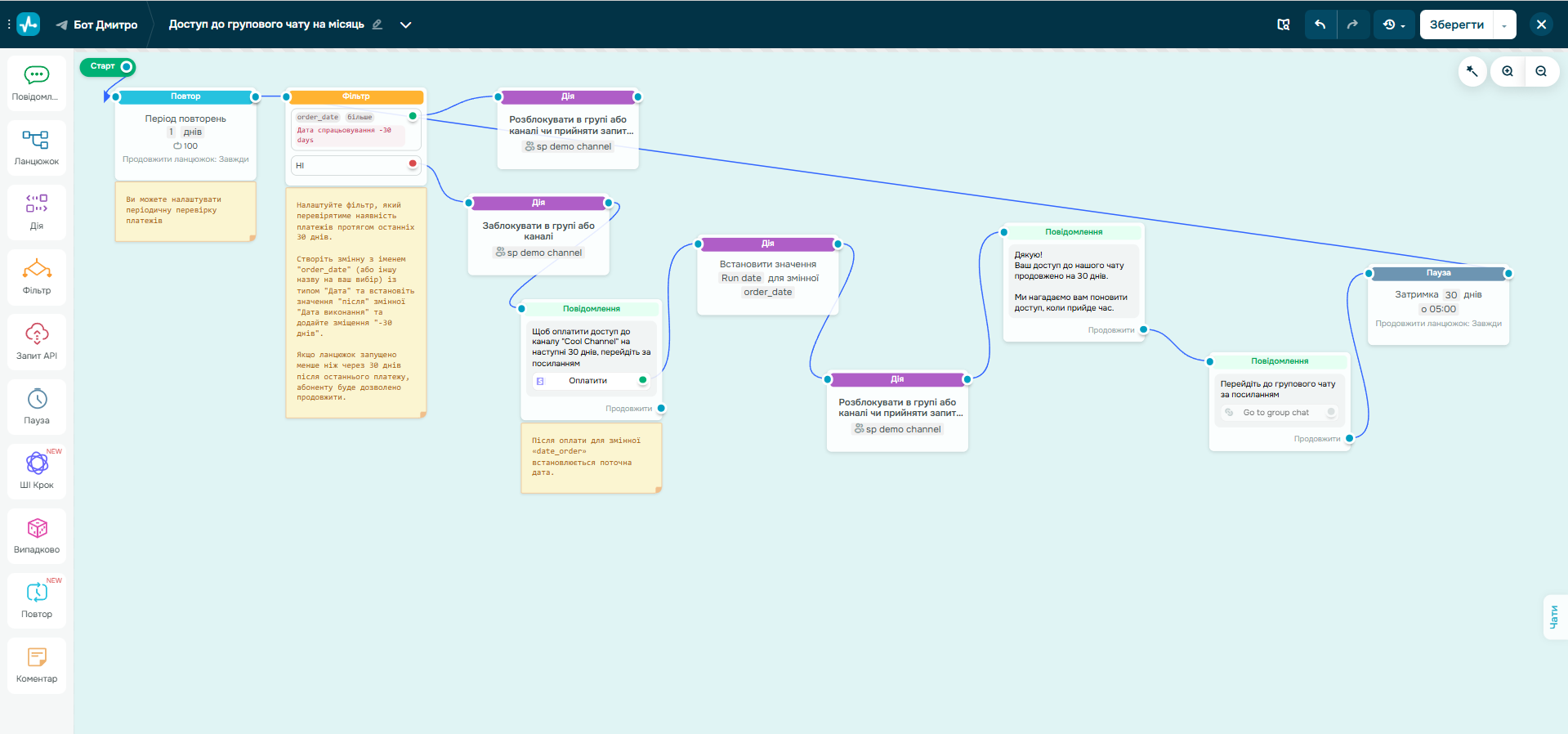Select the Пауза (pause) block in sidebar
Image resolution: width=1568 pixels, height=734 pixels.
click(x=37, y=407)
